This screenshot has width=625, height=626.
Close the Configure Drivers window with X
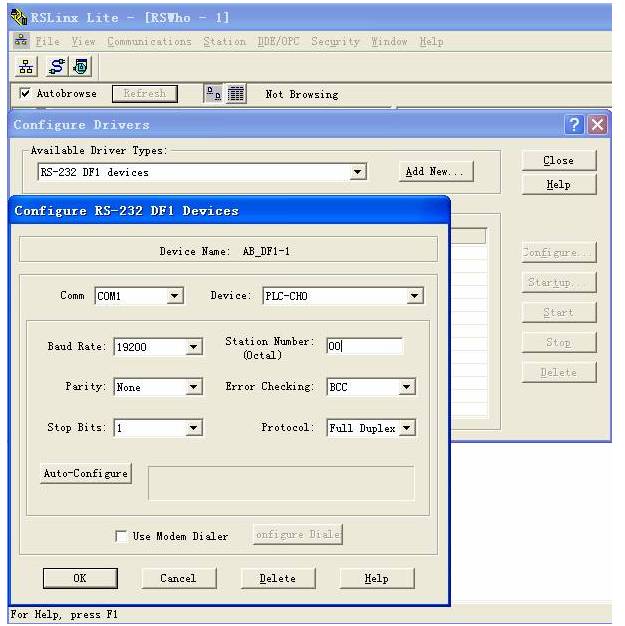pyautogui.click(x=597, y=125)
